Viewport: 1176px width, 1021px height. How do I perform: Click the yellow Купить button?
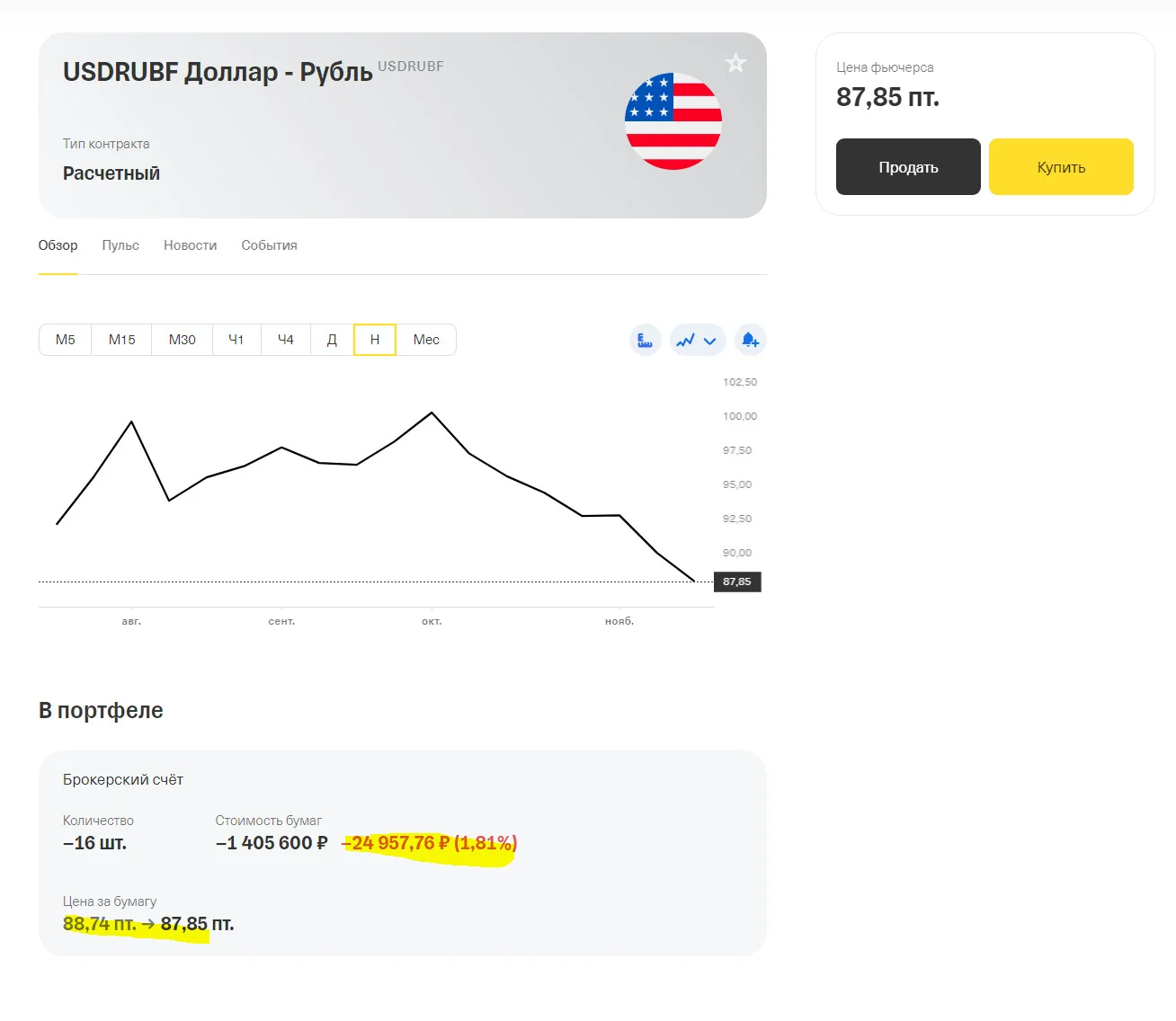1061,166
